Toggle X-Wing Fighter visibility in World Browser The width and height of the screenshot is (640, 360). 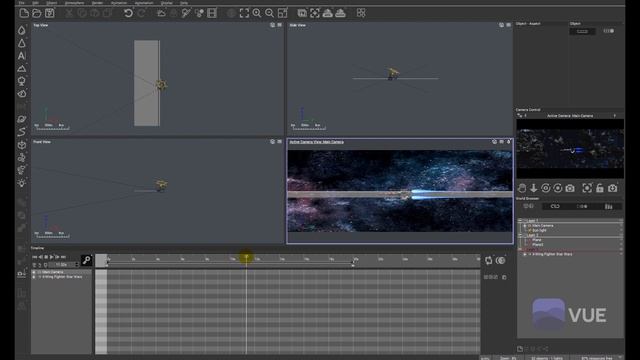(x=621, y=254)
